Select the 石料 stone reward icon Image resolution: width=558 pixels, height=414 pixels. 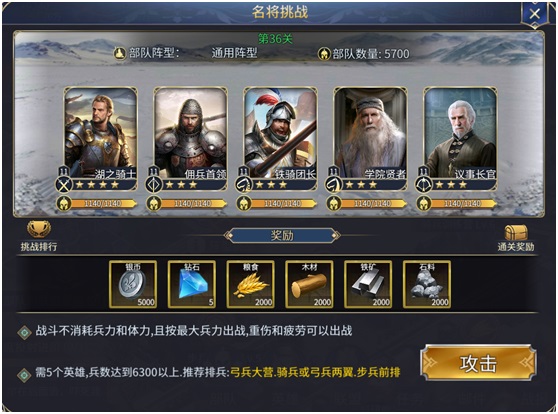[x=427, y=284]
